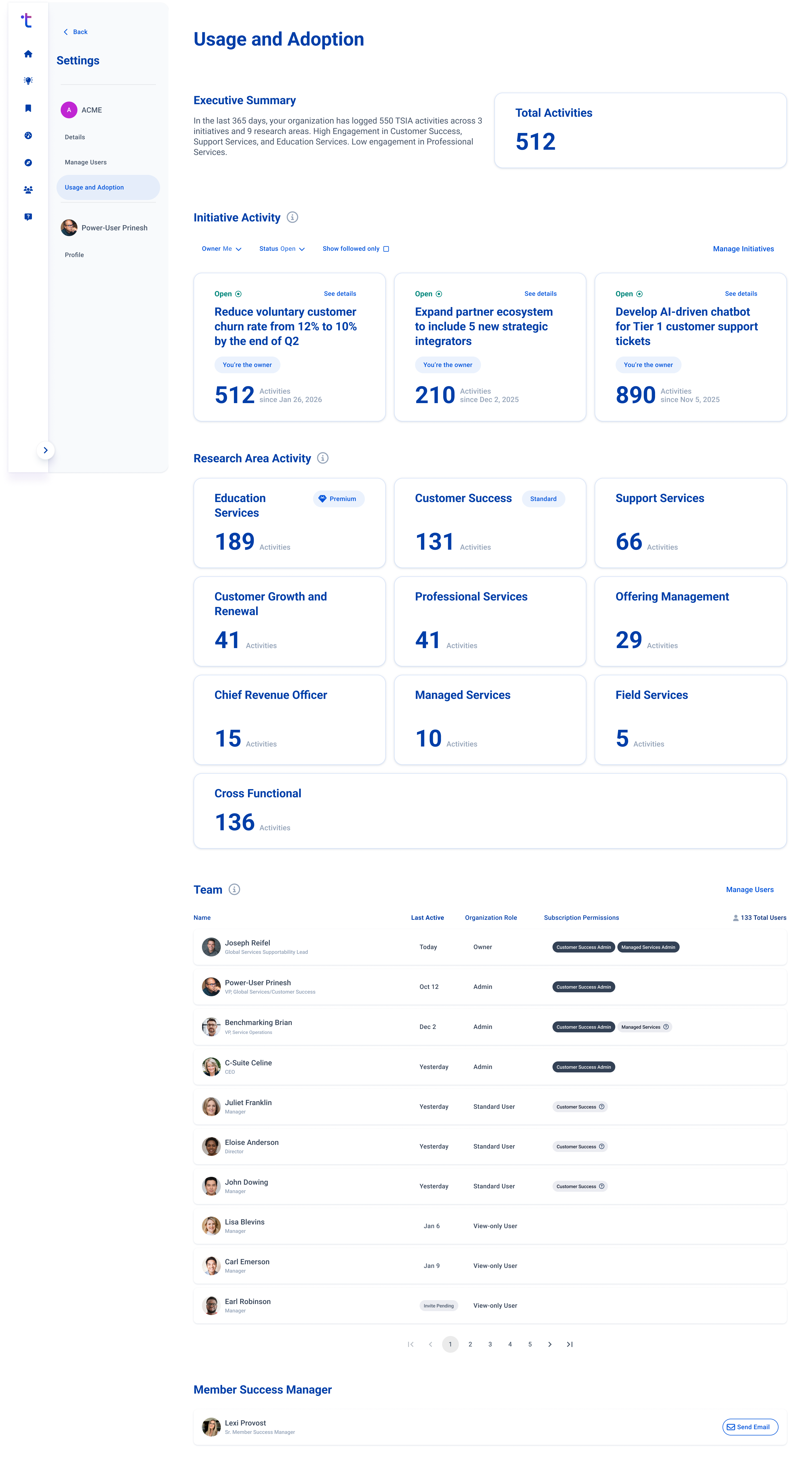Select page 1 in pagination
The height and width of the screenshot is (1470, 812).
[x=450, y=1344]
